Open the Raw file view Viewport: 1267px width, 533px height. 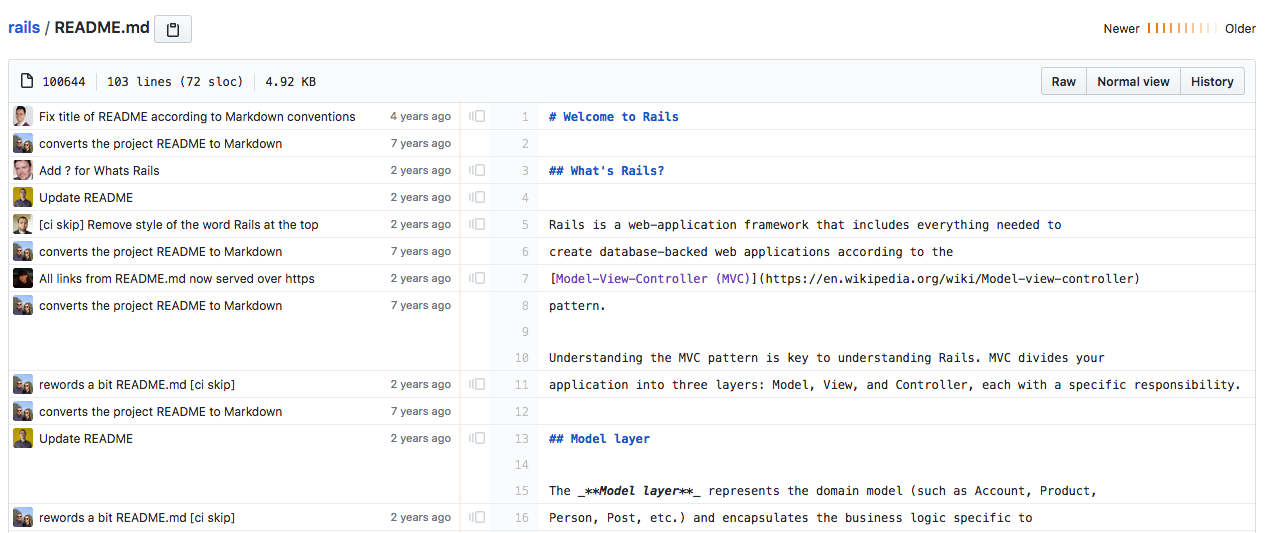coord(1064,81)
